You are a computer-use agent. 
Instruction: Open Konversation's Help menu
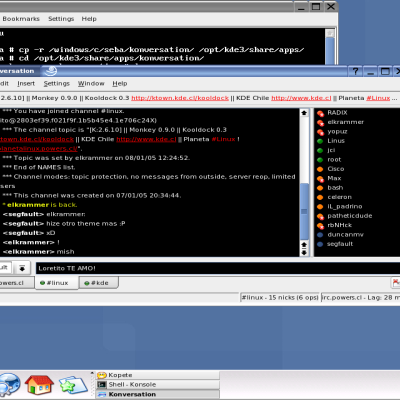coord(120,83)
